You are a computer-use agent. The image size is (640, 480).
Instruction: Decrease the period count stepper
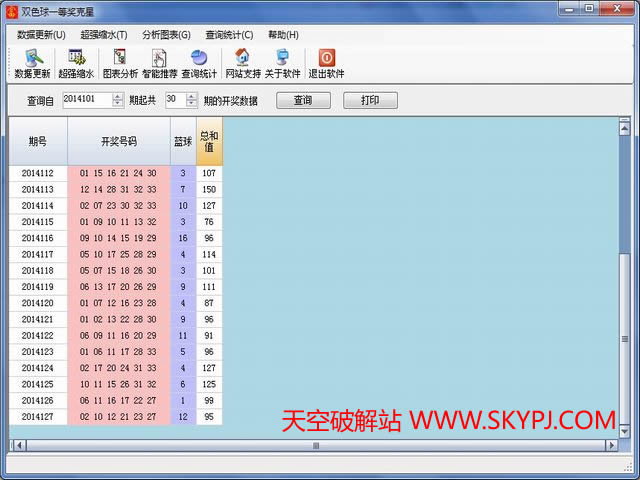coord(191,104)
